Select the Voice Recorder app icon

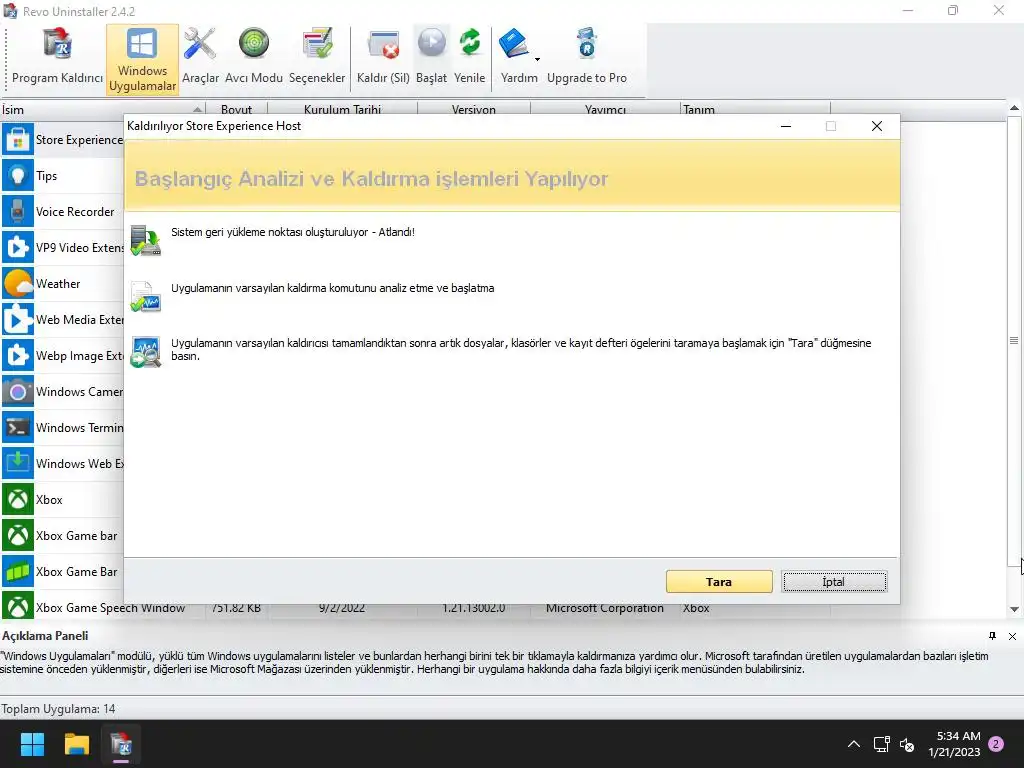tap(18, 212)
